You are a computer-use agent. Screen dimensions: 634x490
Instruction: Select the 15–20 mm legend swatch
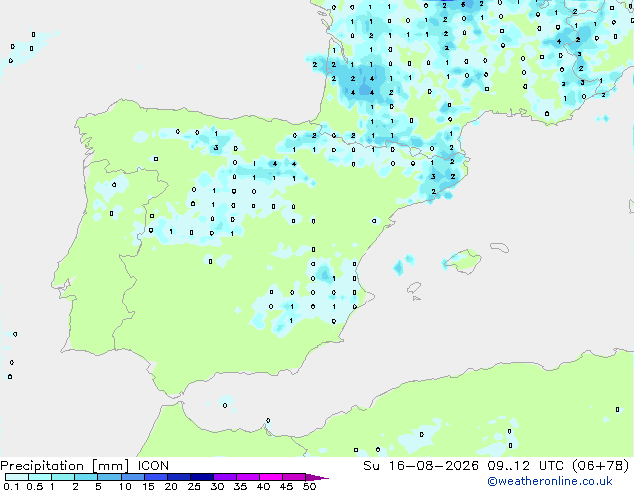(155, 477)
